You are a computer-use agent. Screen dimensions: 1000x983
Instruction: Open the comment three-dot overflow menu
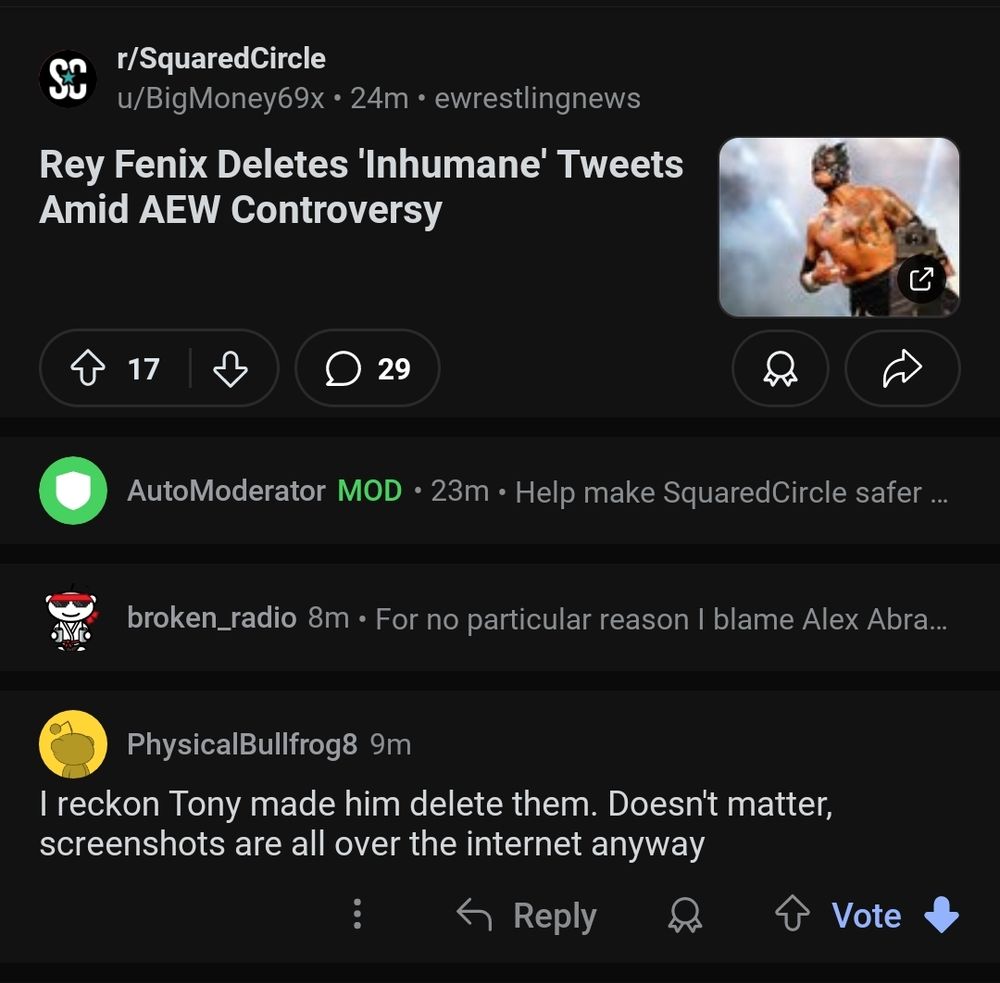click(x=357, y=915)
